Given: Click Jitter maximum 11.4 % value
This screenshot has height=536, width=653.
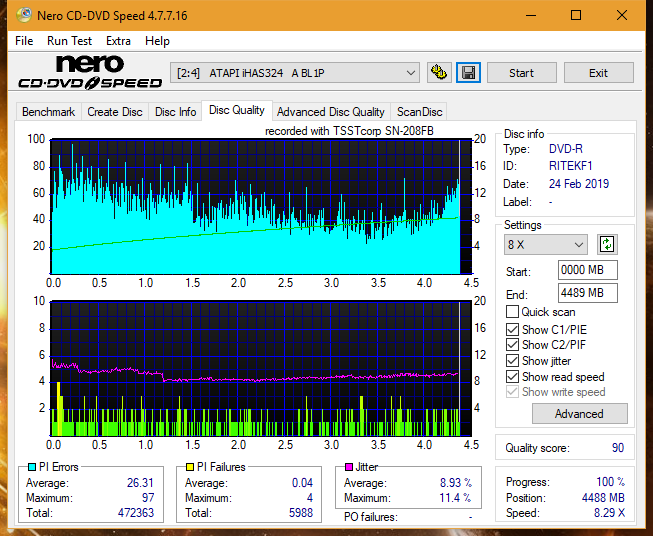Looking at the screenshot, I should (x=455, y=498).
